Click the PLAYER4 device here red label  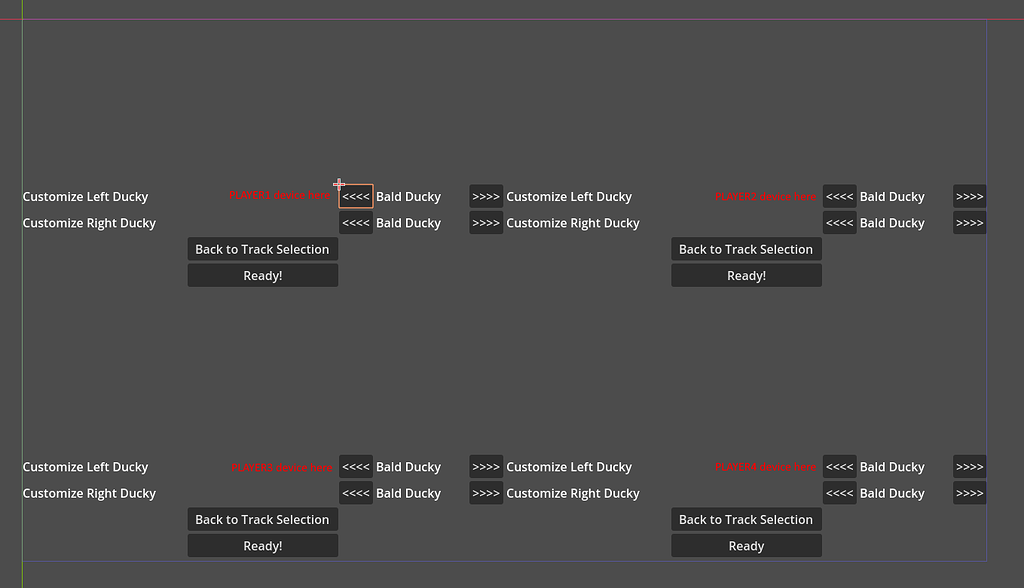click(x=766, y=466)
